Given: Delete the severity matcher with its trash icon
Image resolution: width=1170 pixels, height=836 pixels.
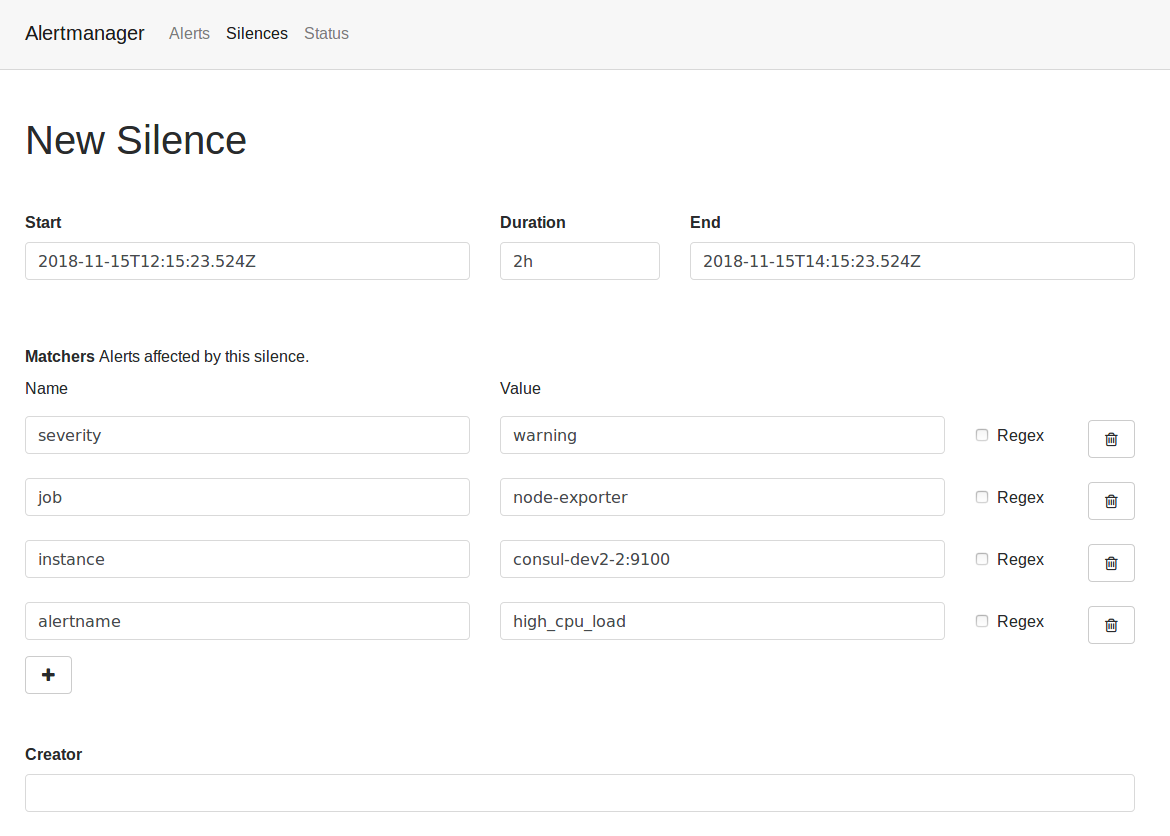Looking at the screenshot, I should [1110, 439].
